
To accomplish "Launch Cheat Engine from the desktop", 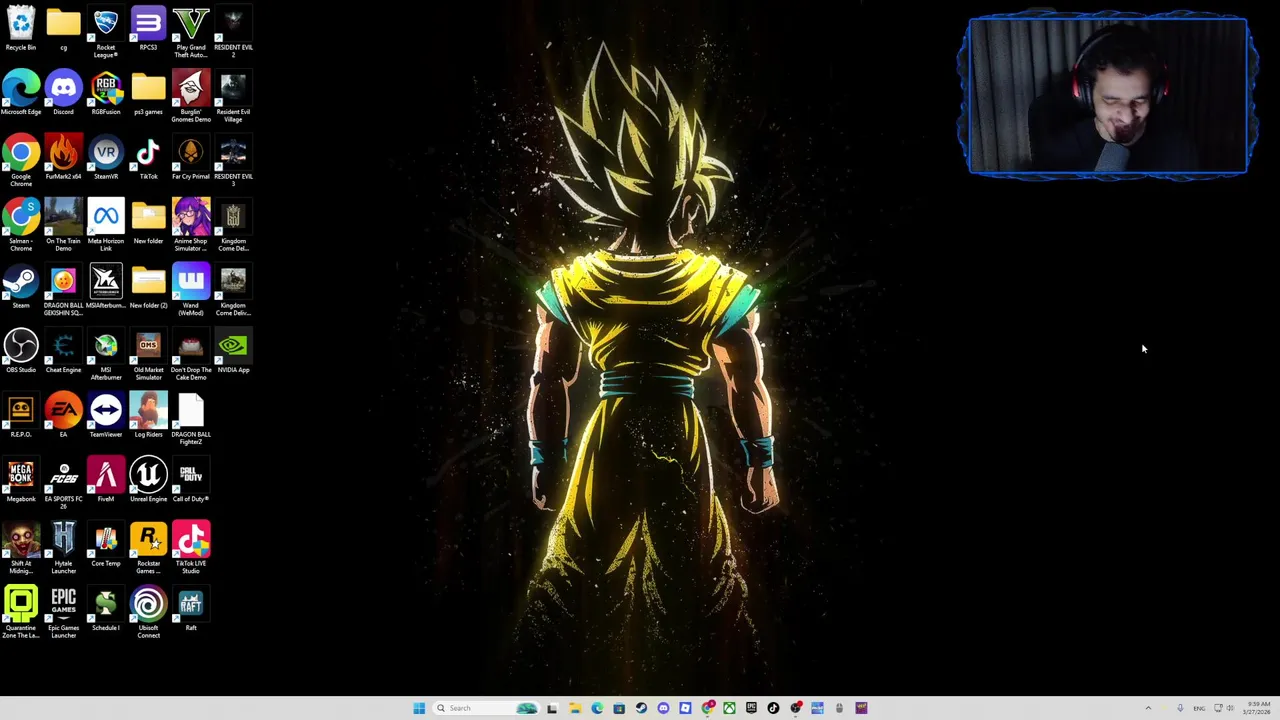I will pyautogui.click(x=63, y=352).
